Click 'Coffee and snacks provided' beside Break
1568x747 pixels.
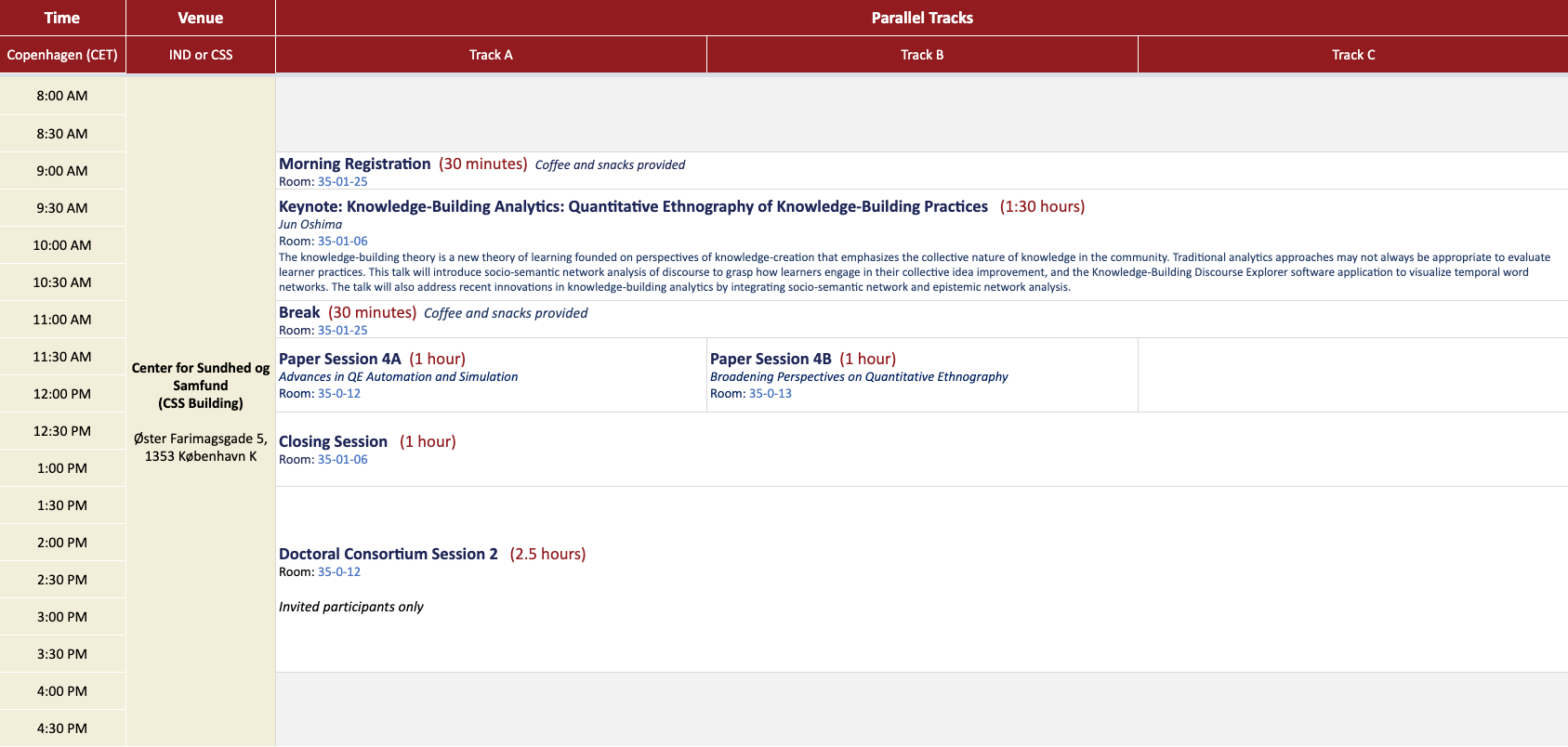coord(506,314)
